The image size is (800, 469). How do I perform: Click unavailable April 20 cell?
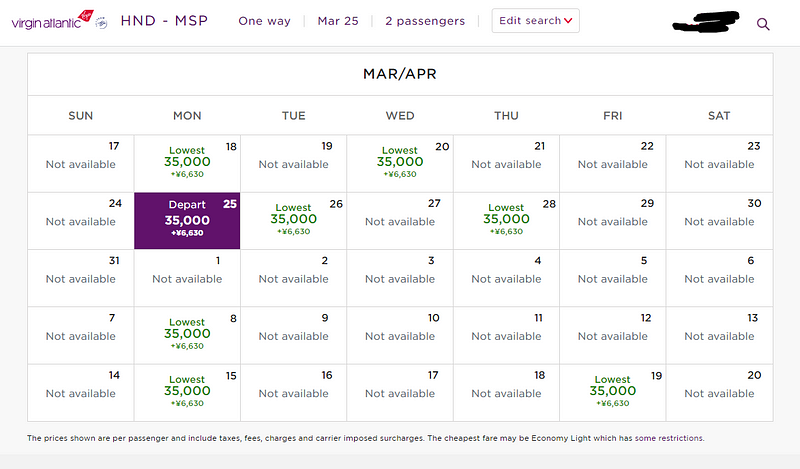pos(719,393)
